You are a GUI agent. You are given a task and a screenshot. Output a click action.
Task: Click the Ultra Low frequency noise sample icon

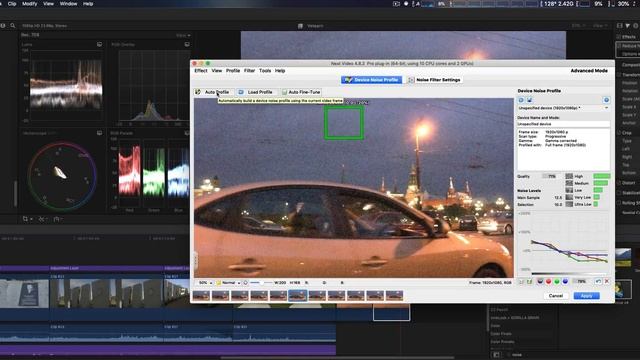[569, 204]
